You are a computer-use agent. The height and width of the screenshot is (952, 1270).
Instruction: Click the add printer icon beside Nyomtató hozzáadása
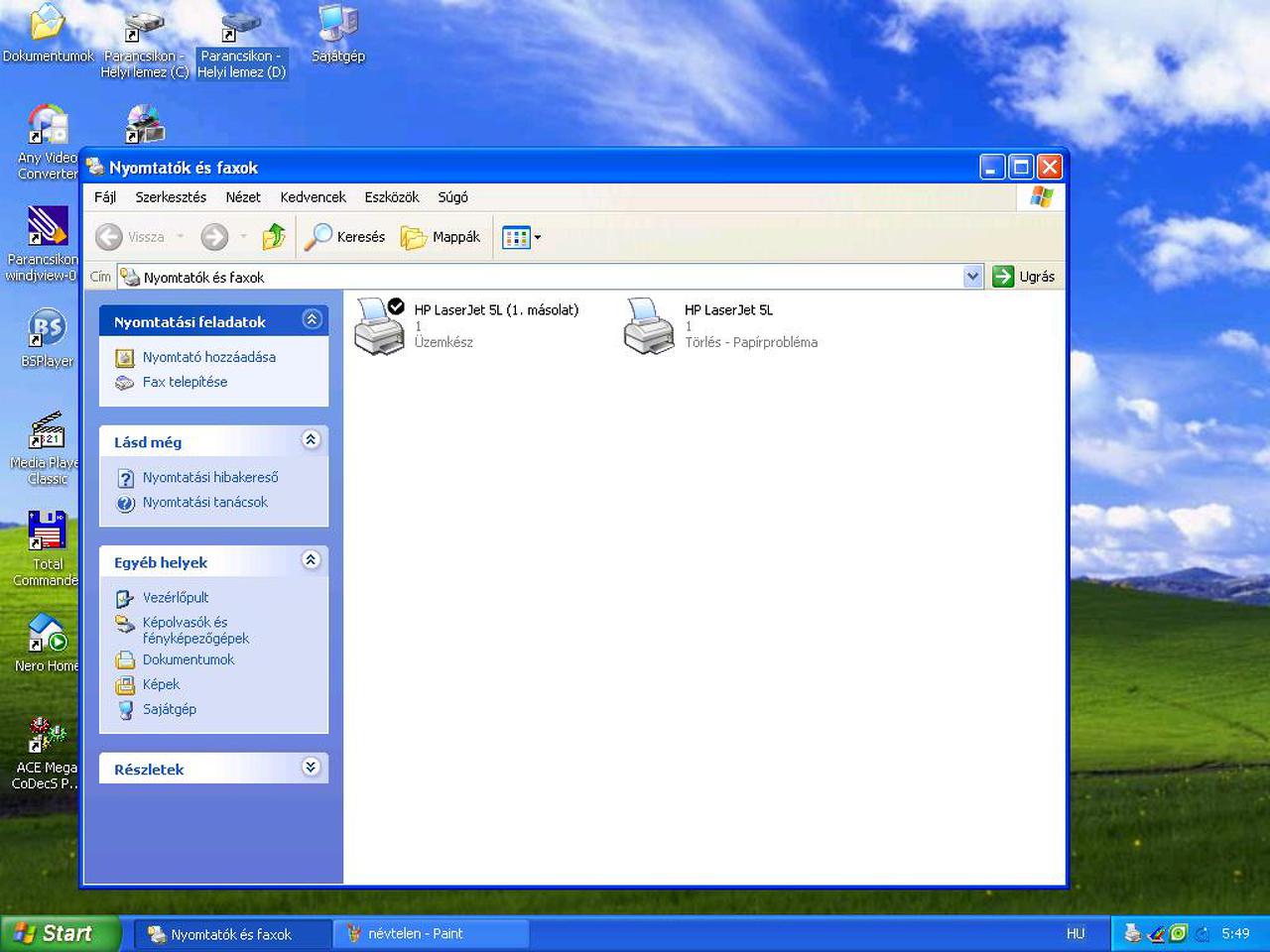[x=125, y=358]
